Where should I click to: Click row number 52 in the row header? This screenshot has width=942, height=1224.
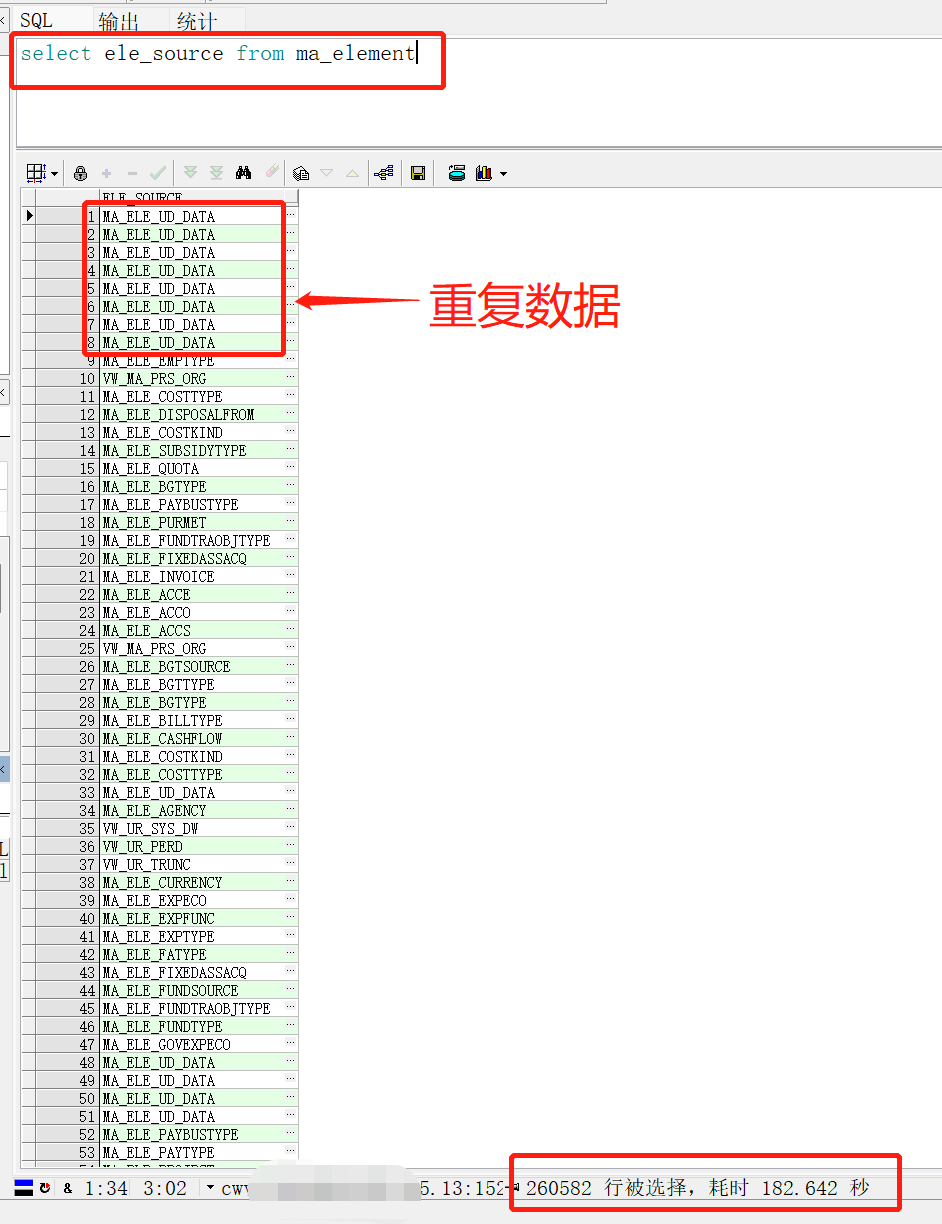point(68,1134)
